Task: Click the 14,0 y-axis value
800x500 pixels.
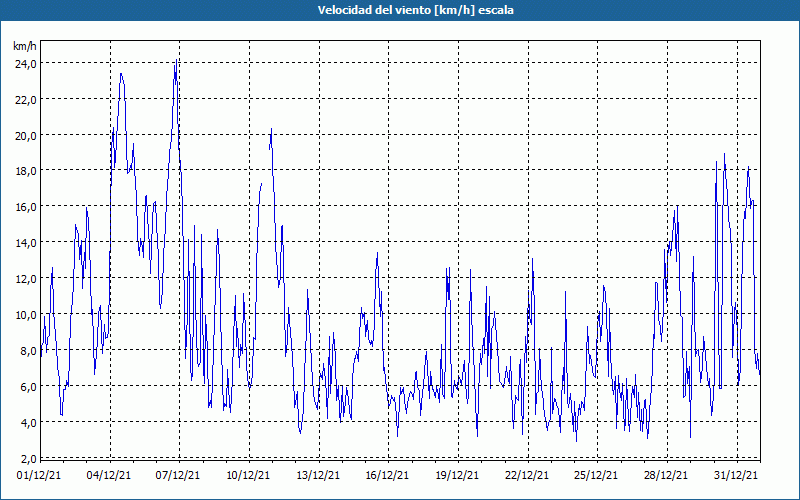Action: (26, 243)
